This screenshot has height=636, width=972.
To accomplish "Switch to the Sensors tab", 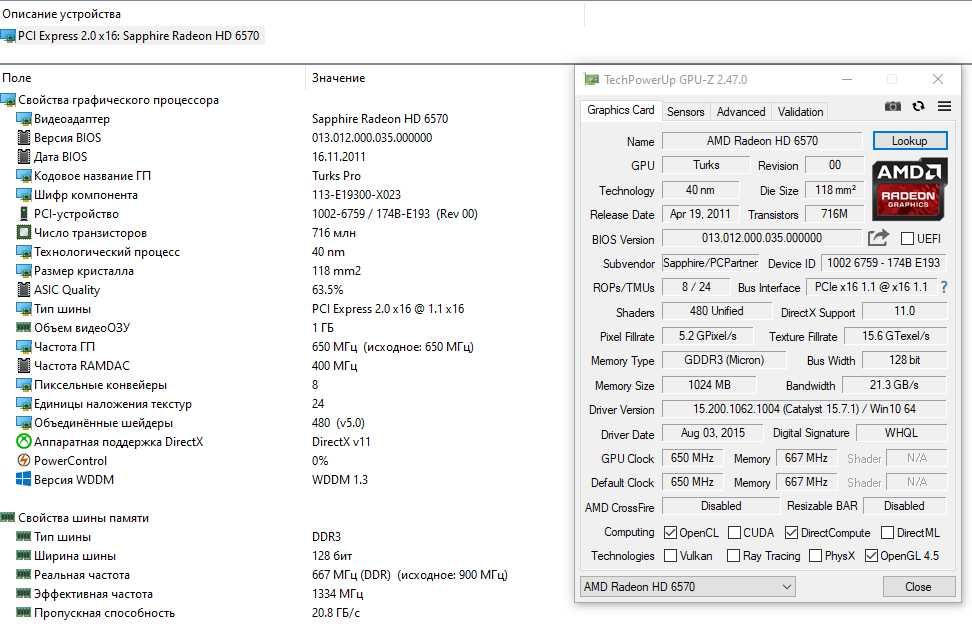I will click(x=685, y=112).
